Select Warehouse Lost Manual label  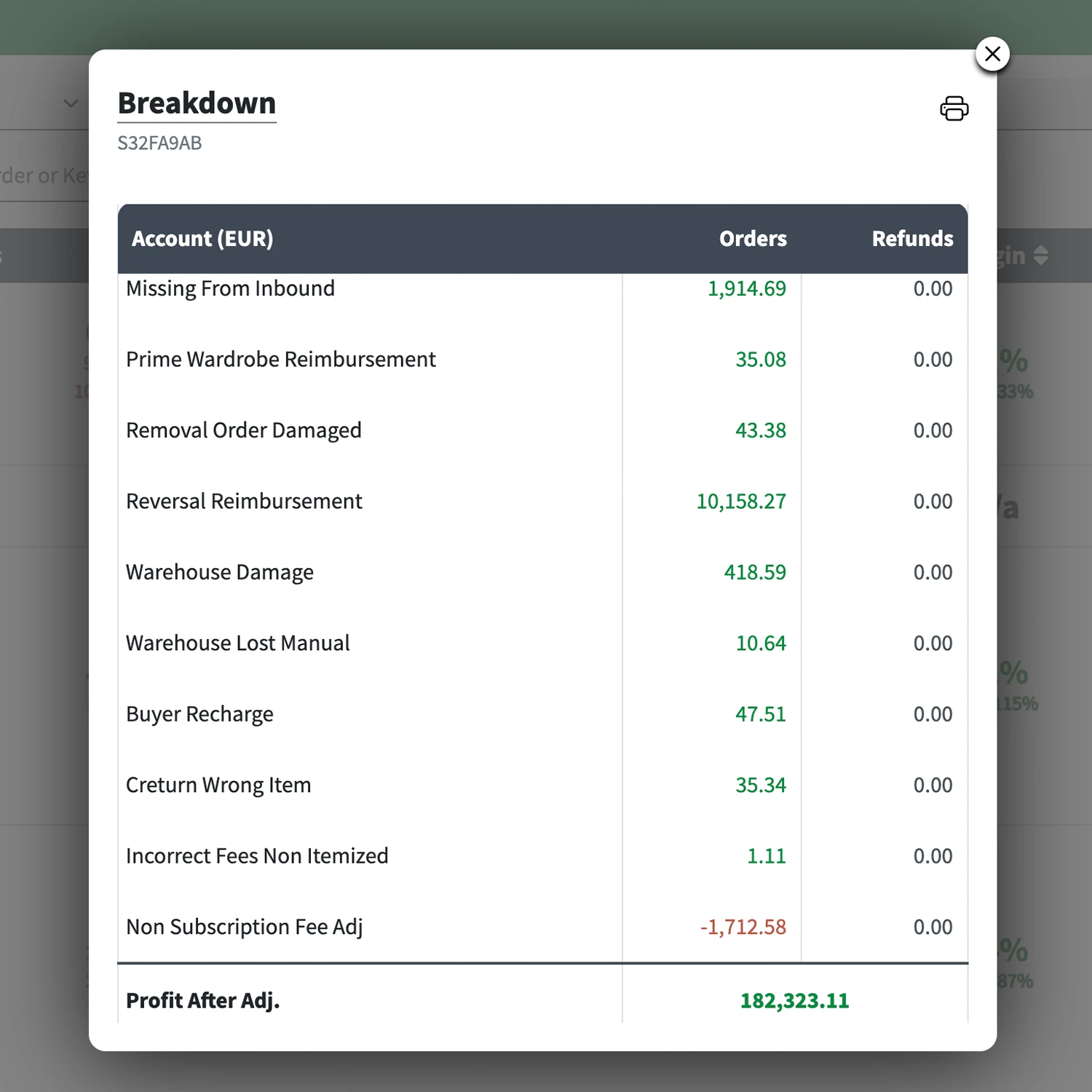coord(238,644)
